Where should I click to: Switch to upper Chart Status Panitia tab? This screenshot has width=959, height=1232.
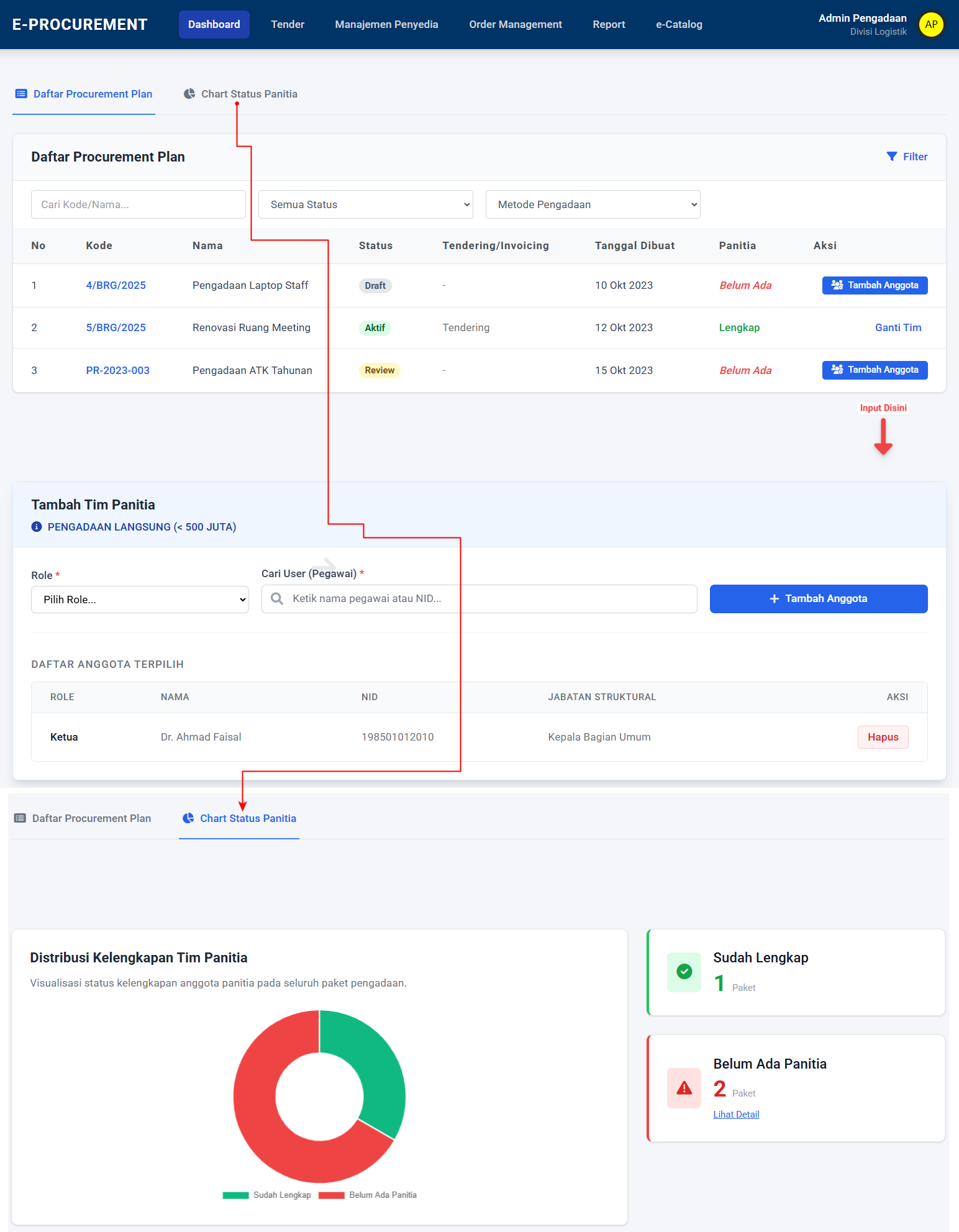[241, 94]
